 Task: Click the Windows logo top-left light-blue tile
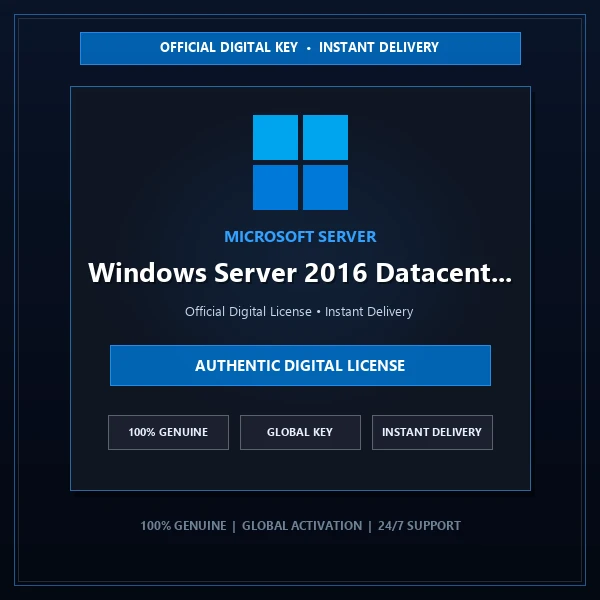point(275,137)
